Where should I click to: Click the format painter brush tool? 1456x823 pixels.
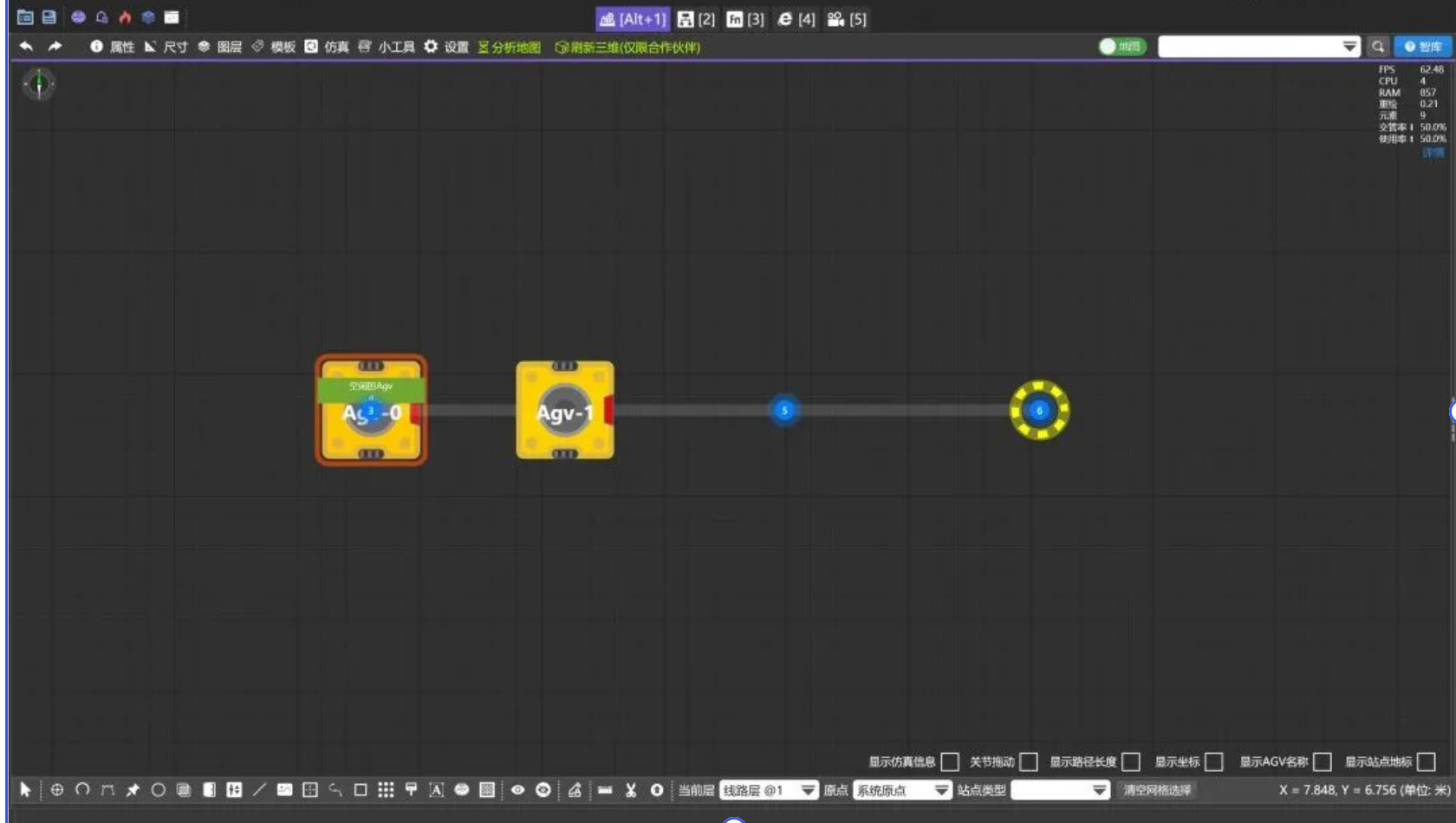coord(411,790)
